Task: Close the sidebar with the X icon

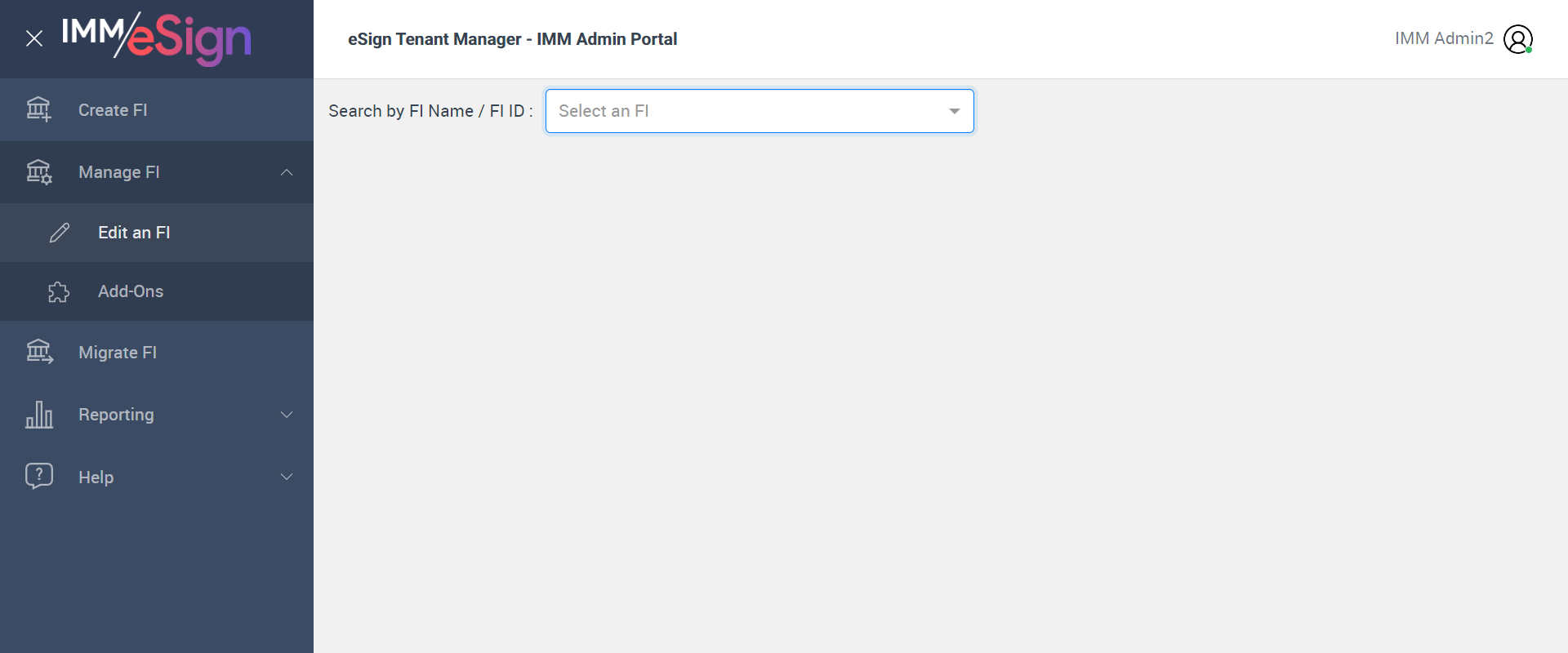Action: (x=34, y=38)
